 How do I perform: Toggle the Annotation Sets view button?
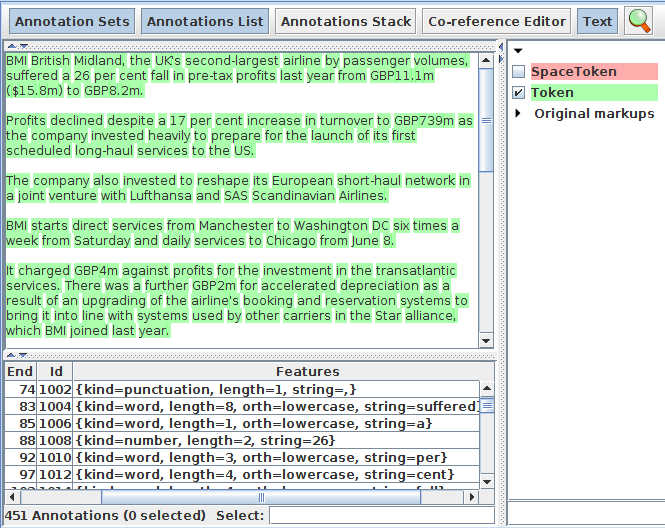click(x=72, y=21)
